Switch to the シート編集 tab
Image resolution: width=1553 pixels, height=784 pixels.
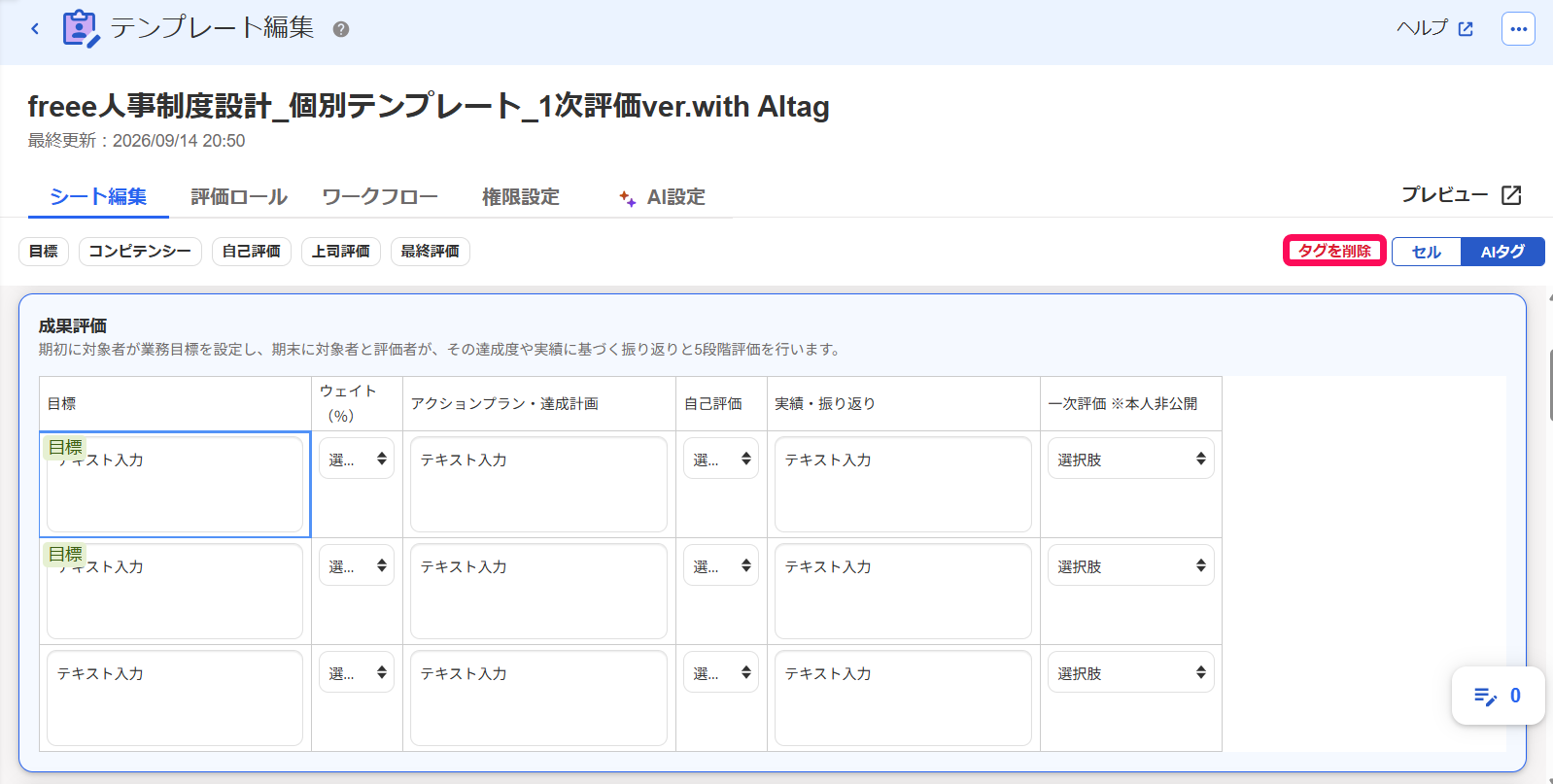point(98,197)
